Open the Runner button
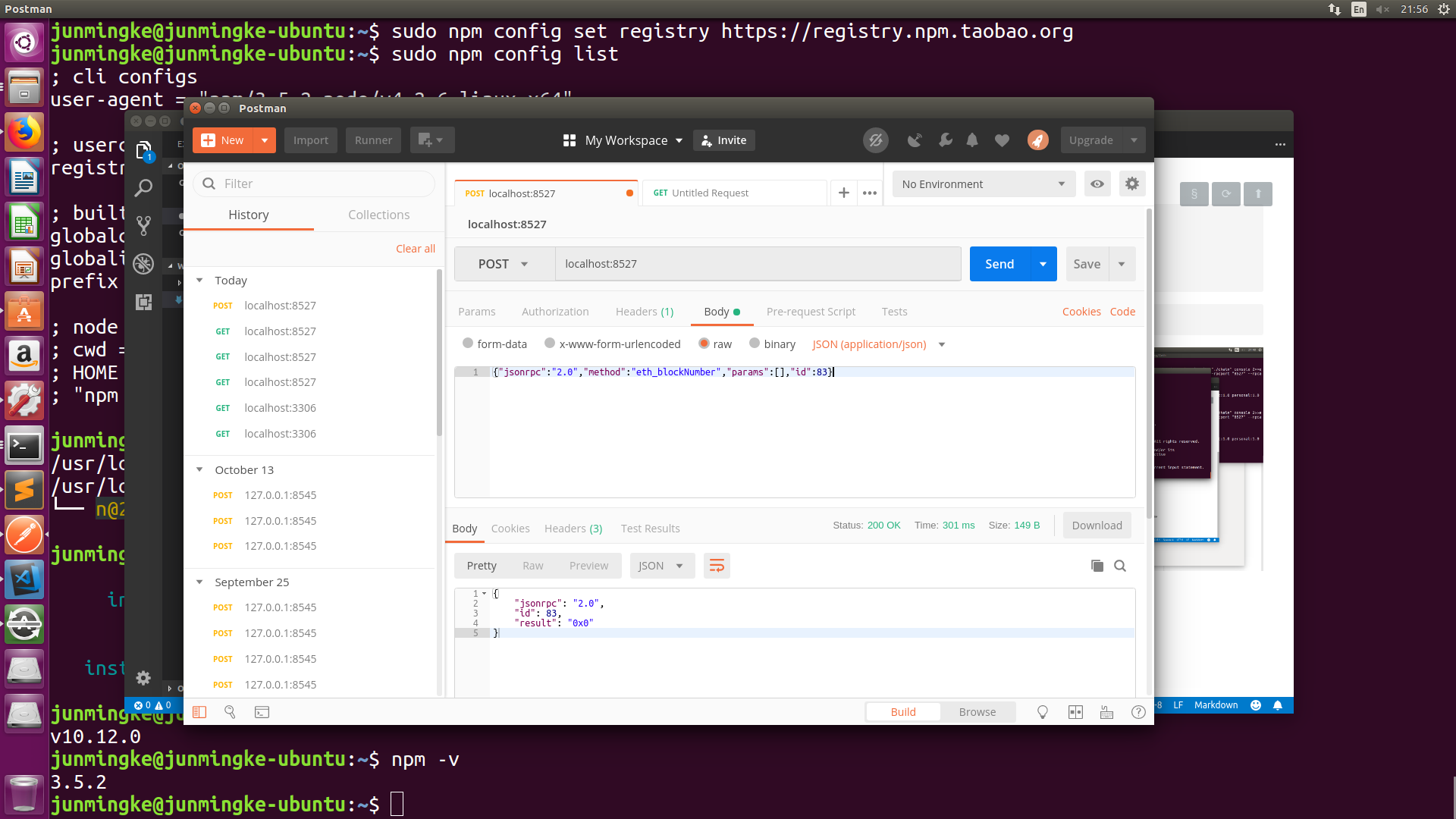1456x819 pixels. pos(373,140)
